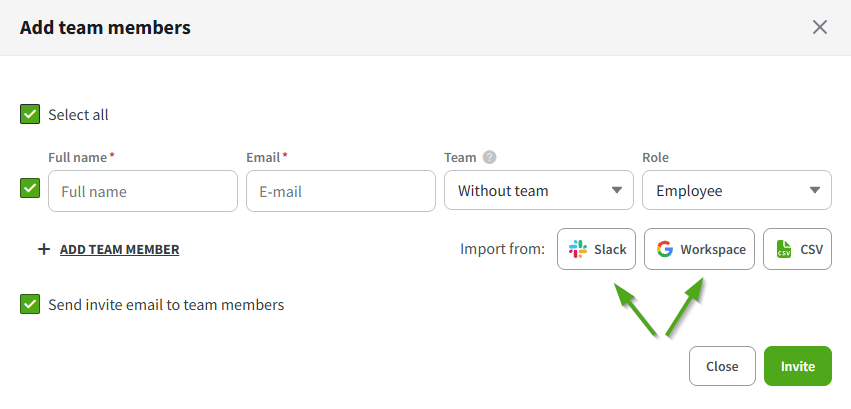Import members from Slack
851x409 pixels.
(597, 249)
